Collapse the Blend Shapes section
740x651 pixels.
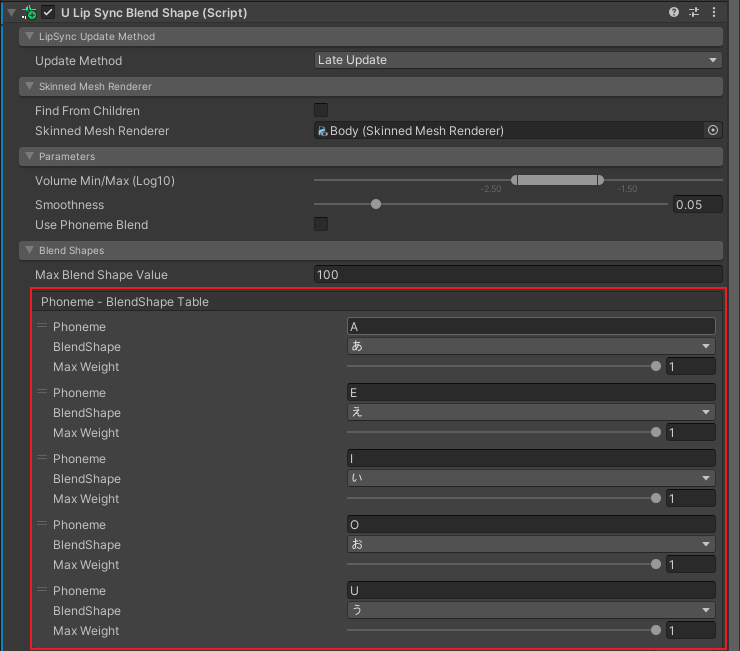pyautogui.click(x=29, y=250)
